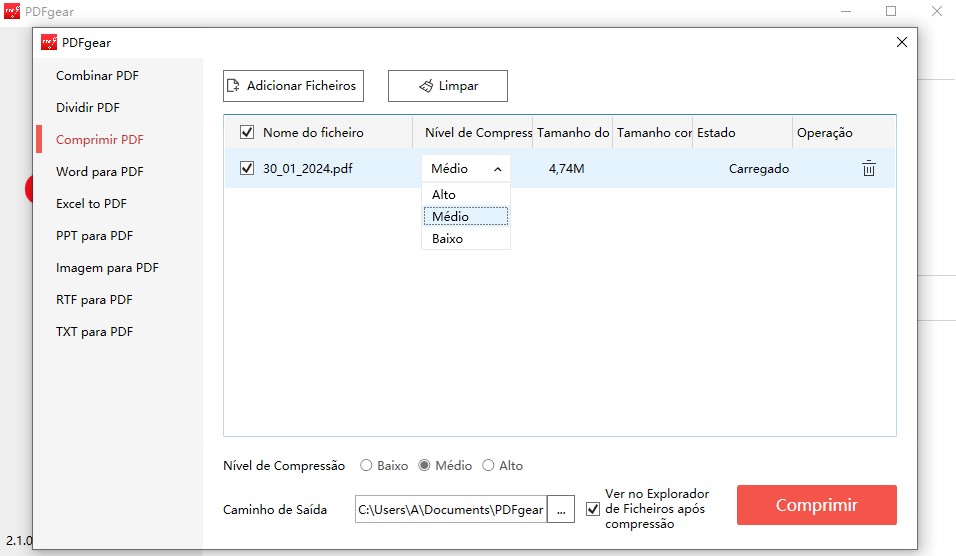Select Baixo compression radio button
956x556 pixels.
(366, 465)
